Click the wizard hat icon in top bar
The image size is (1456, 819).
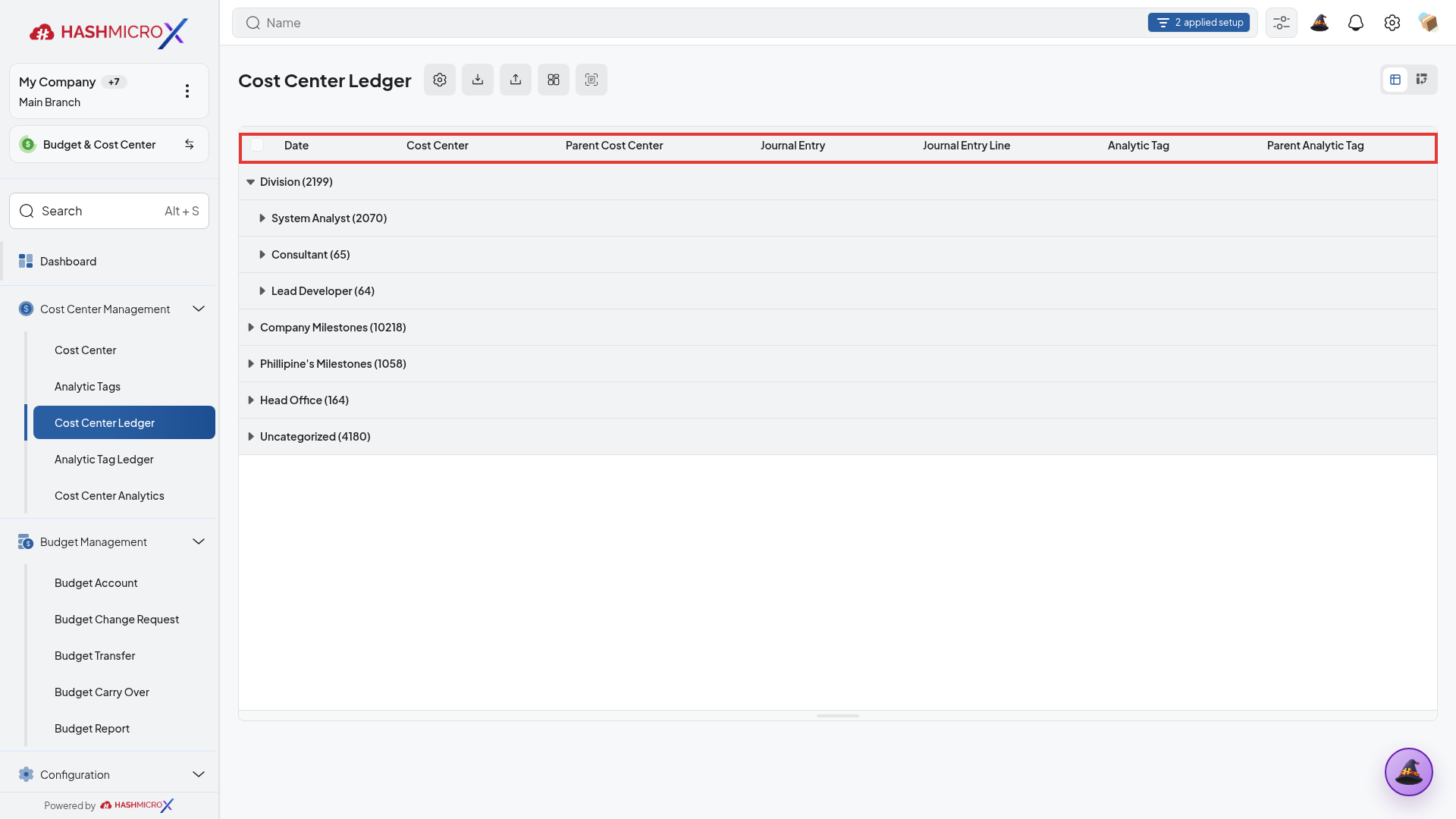1319,23
